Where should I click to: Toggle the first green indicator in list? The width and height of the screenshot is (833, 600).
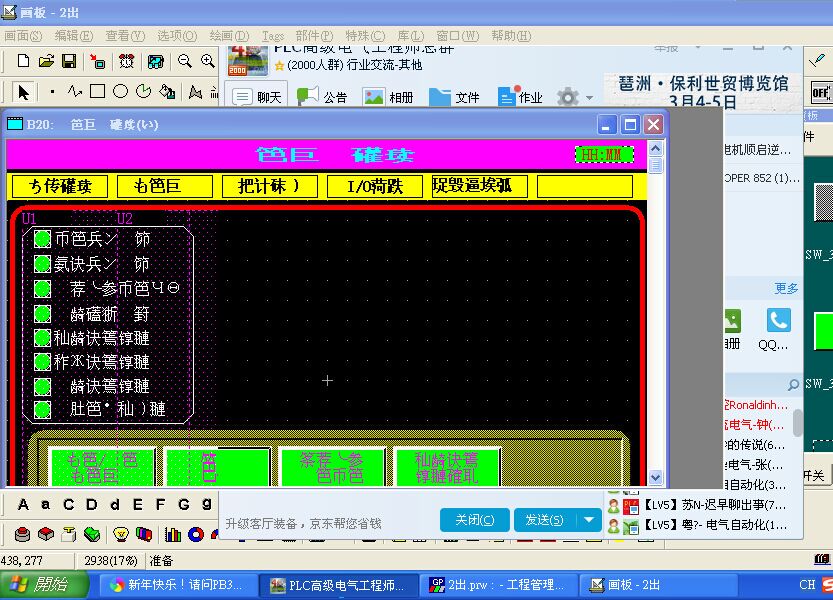[x=43, y=239]
